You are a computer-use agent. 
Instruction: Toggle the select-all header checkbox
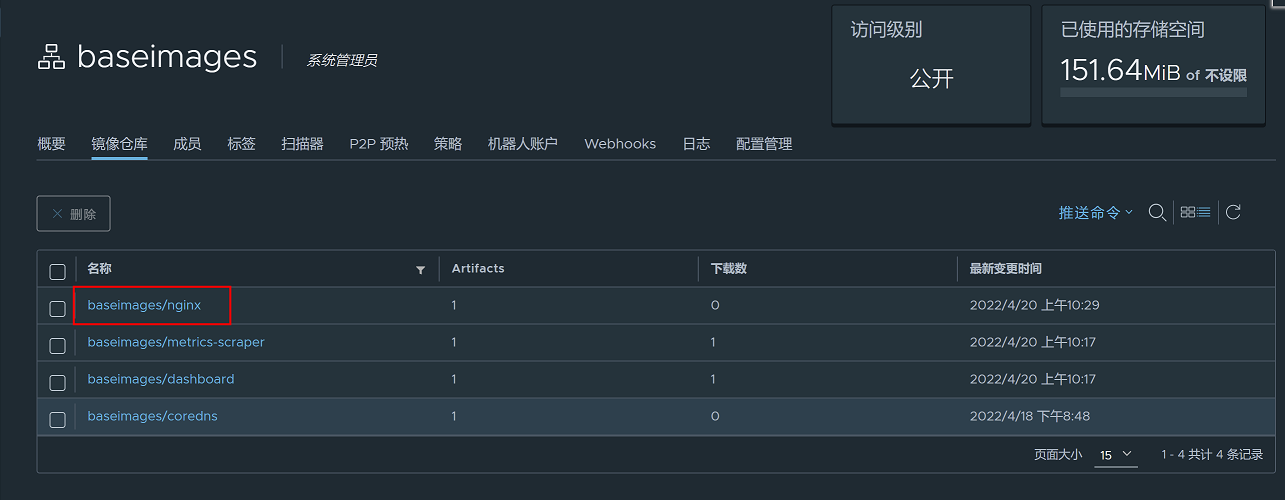(x=57, y=271)
